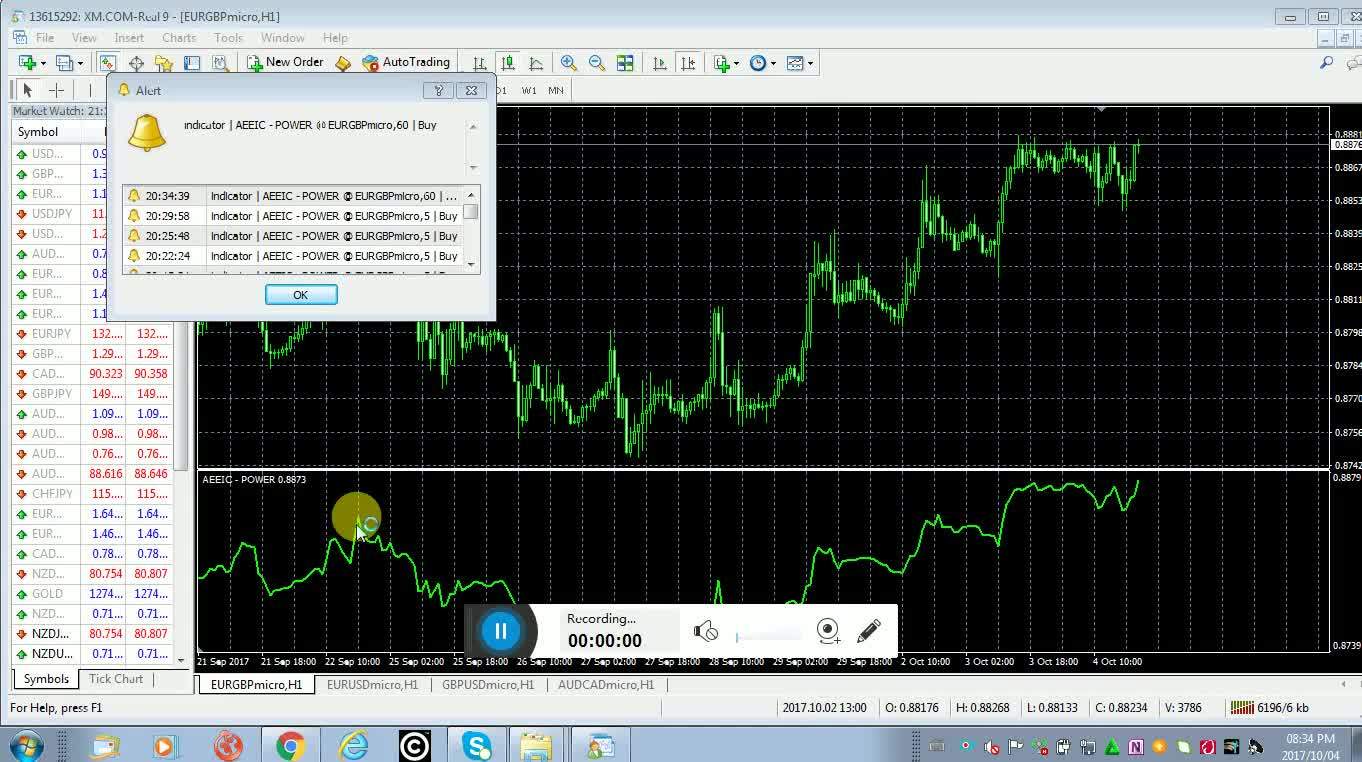1362x762 pixels.
Task: Click the Windows Start button
Action: [25, 745]
